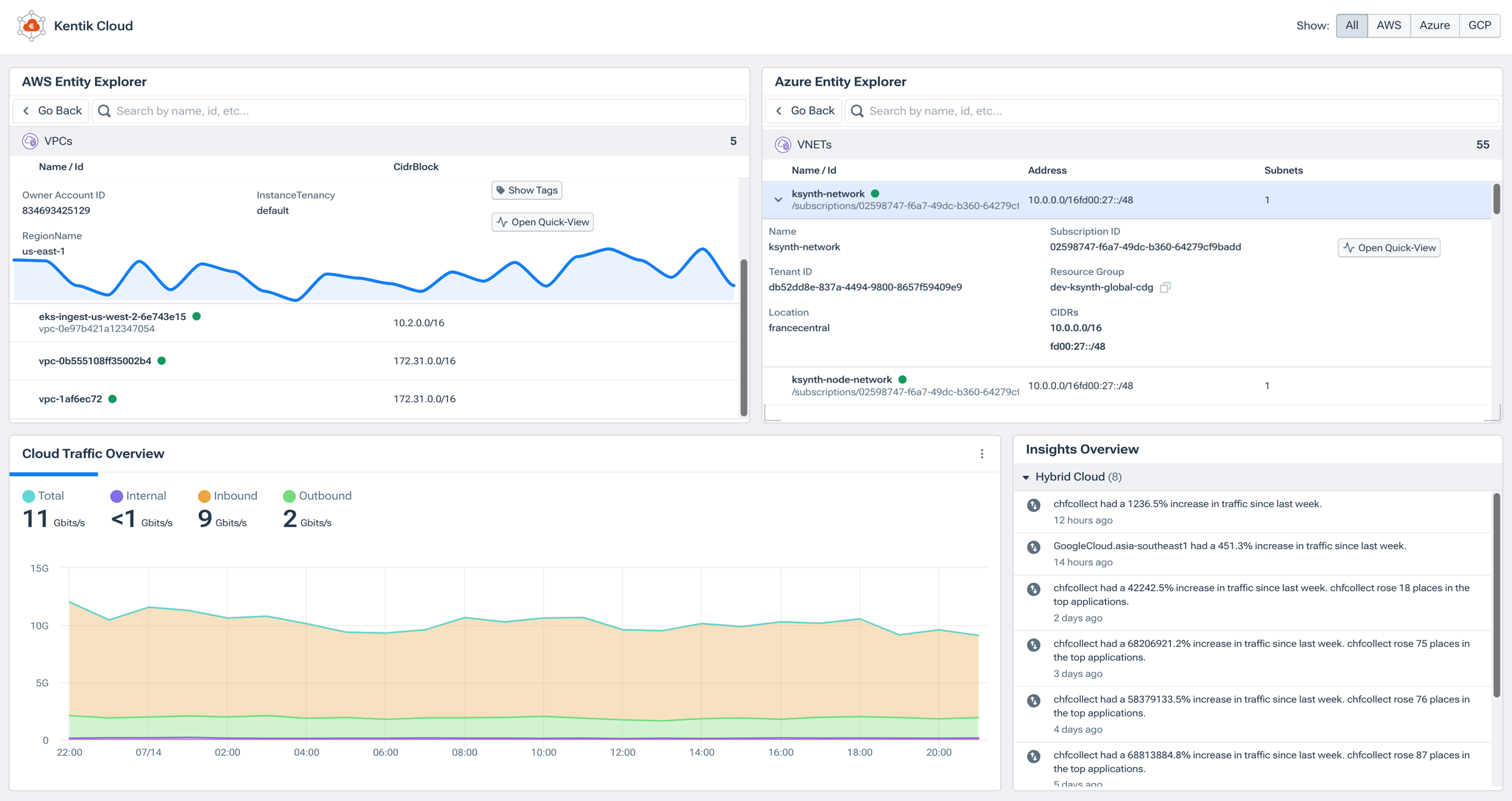This screenshot has width=1512, height=801.
Task: Click the VNETs cloud icon in Azure Explorer
Action: [x=784, y=144]
